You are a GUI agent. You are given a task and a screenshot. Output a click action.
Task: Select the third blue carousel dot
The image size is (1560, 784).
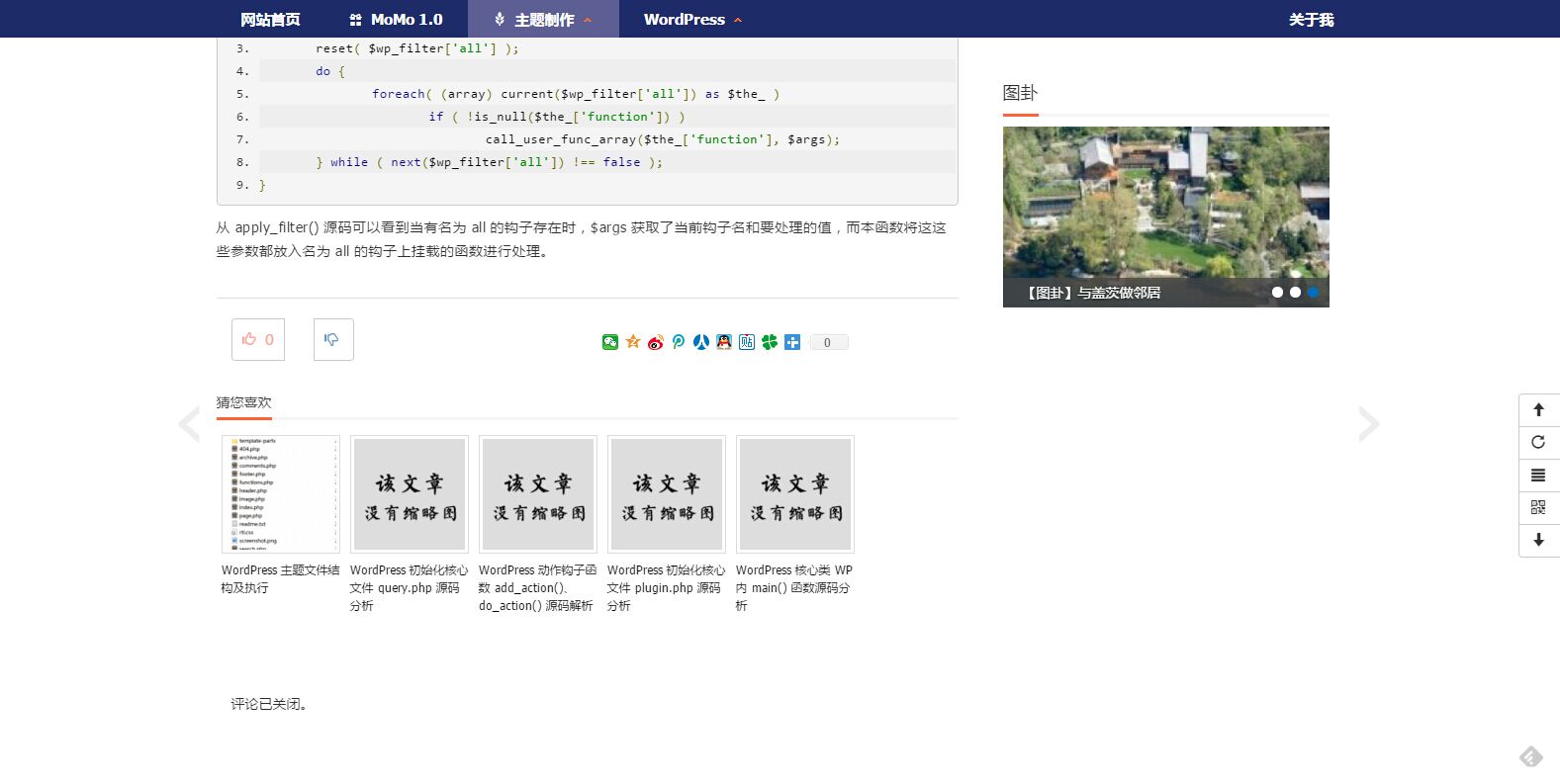1313,293
